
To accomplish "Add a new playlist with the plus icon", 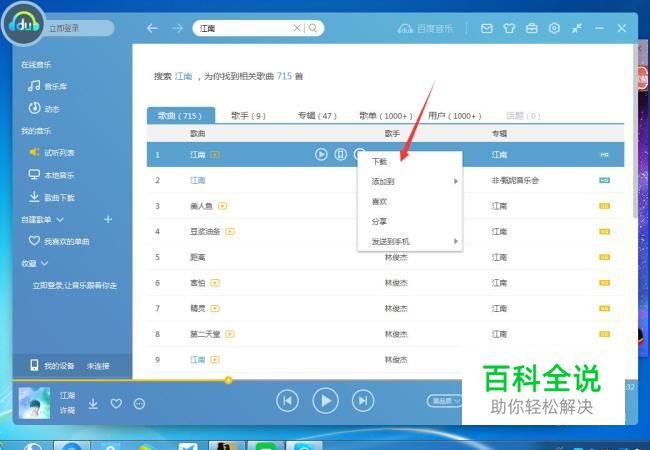I will (x=108, y=220).
